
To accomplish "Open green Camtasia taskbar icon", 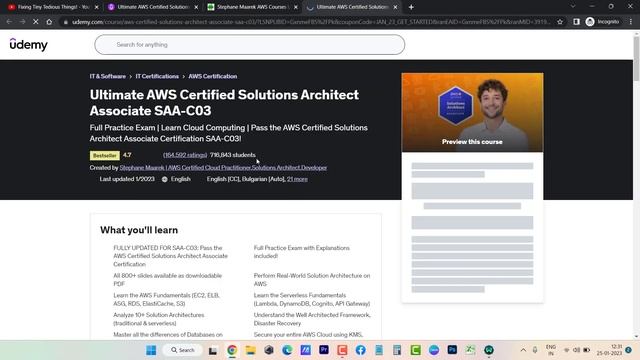I will (416, 350).
